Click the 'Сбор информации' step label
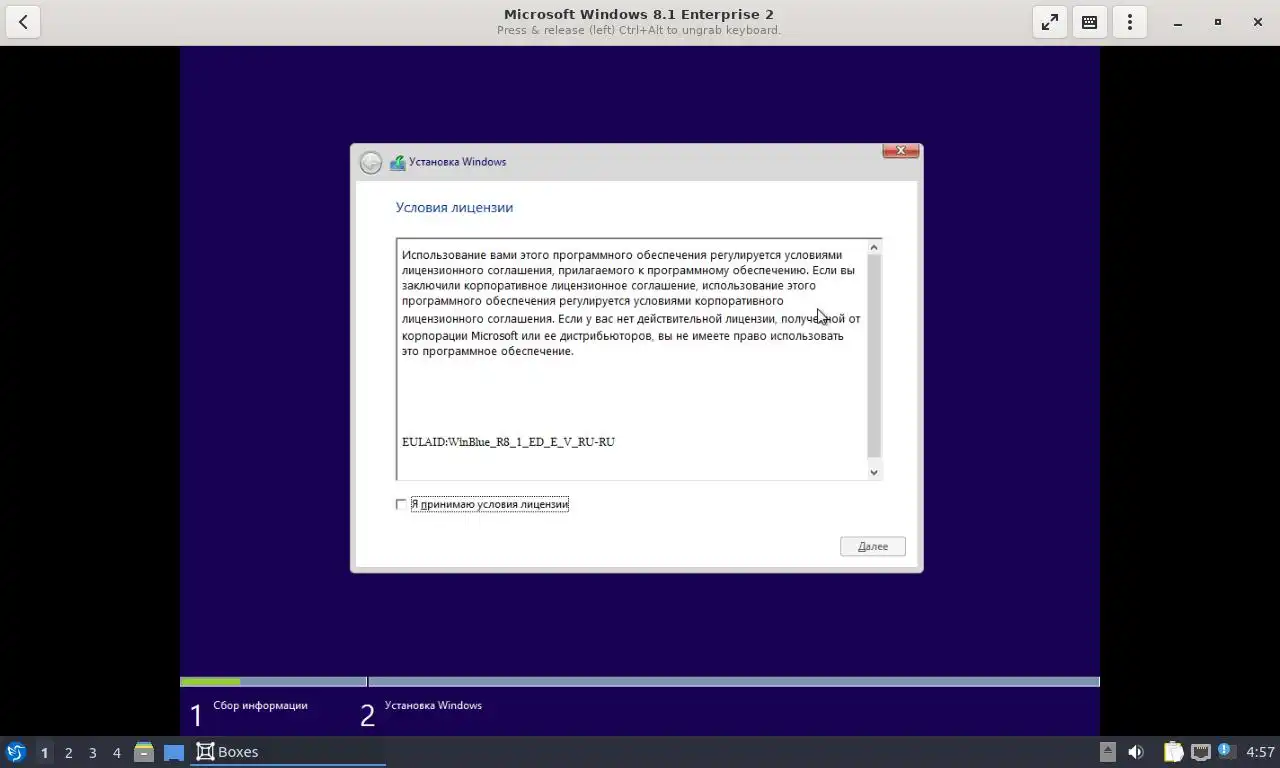Screen dimensions: 1280x768 click(x=260, y=705)
